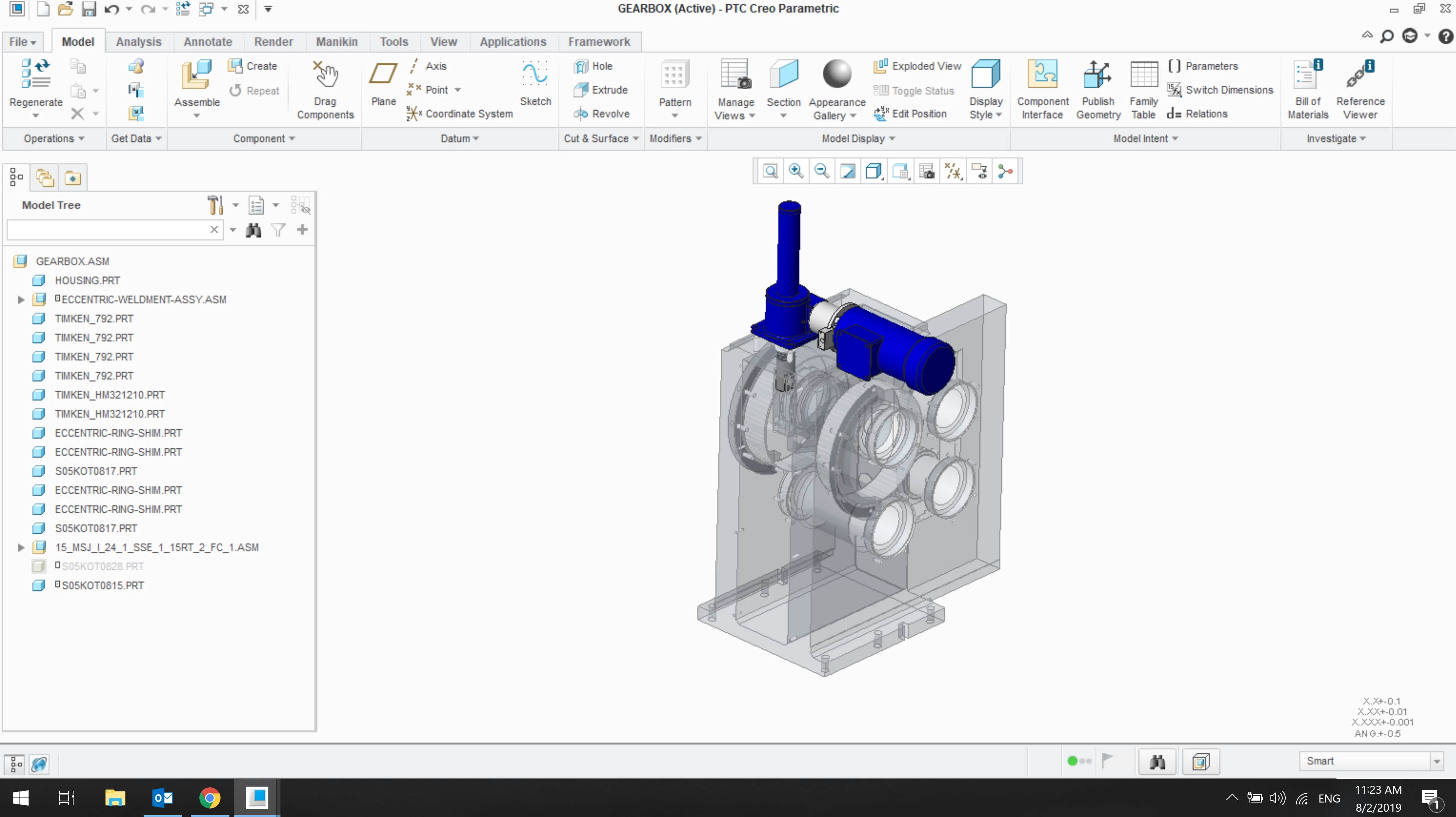Open Chrome from the taskbar
This screenshot has width=1456, height=817.
(210, 798)
